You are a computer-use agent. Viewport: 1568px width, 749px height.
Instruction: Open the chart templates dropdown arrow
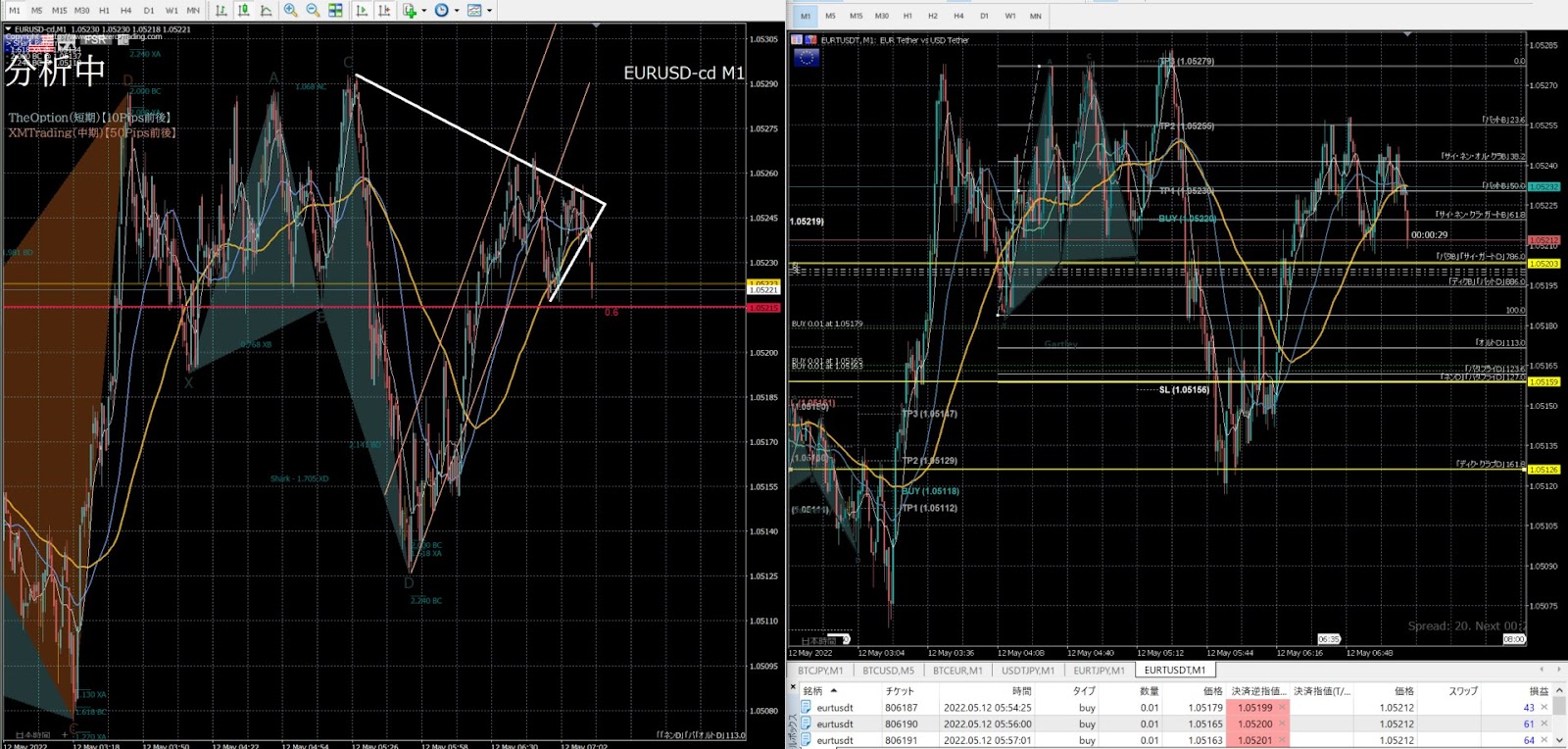(x=490, y=11)
